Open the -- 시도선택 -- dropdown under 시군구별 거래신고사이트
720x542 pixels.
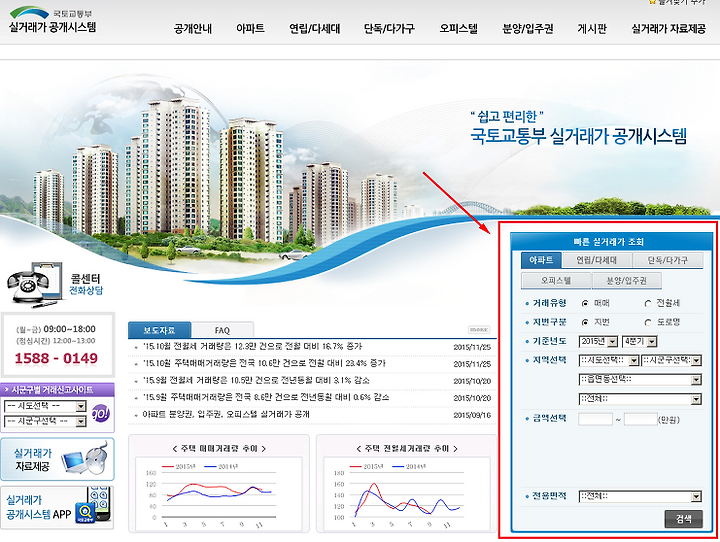tap(45, 406)
